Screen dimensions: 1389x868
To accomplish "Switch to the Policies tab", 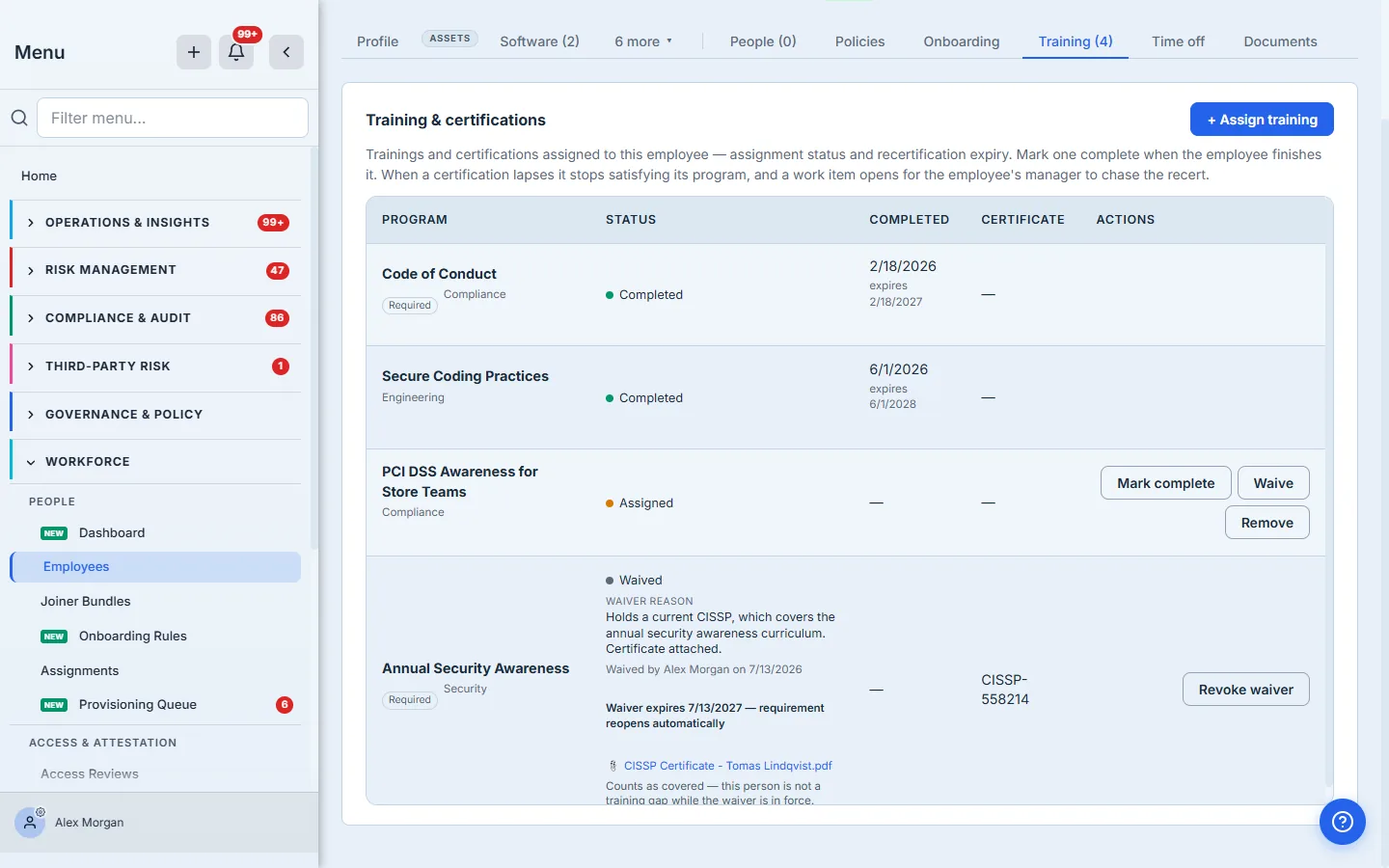I will coord(859,41).
